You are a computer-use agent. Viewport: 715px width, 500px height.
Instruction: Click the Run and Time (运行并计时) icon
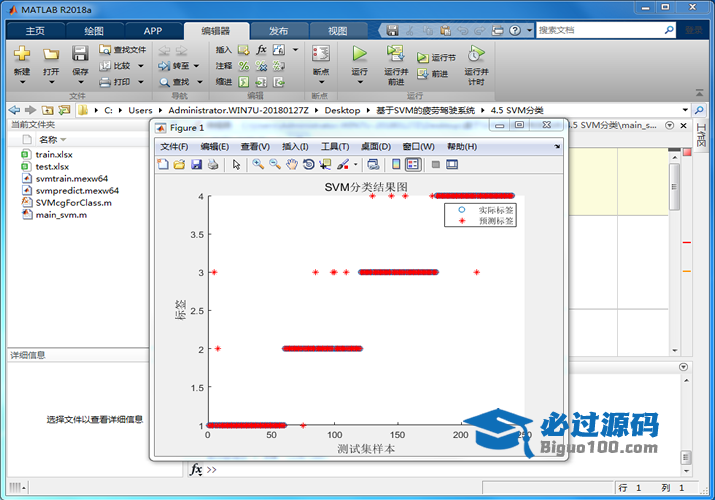[x=476, y=53]
